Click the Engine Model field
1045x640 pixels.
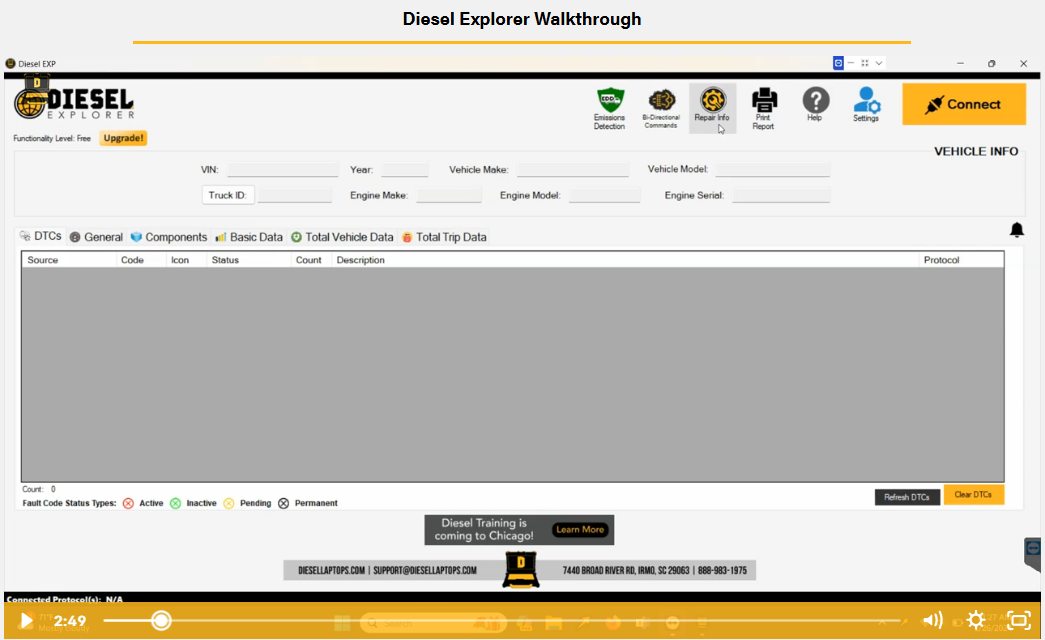tap(604, 195)
